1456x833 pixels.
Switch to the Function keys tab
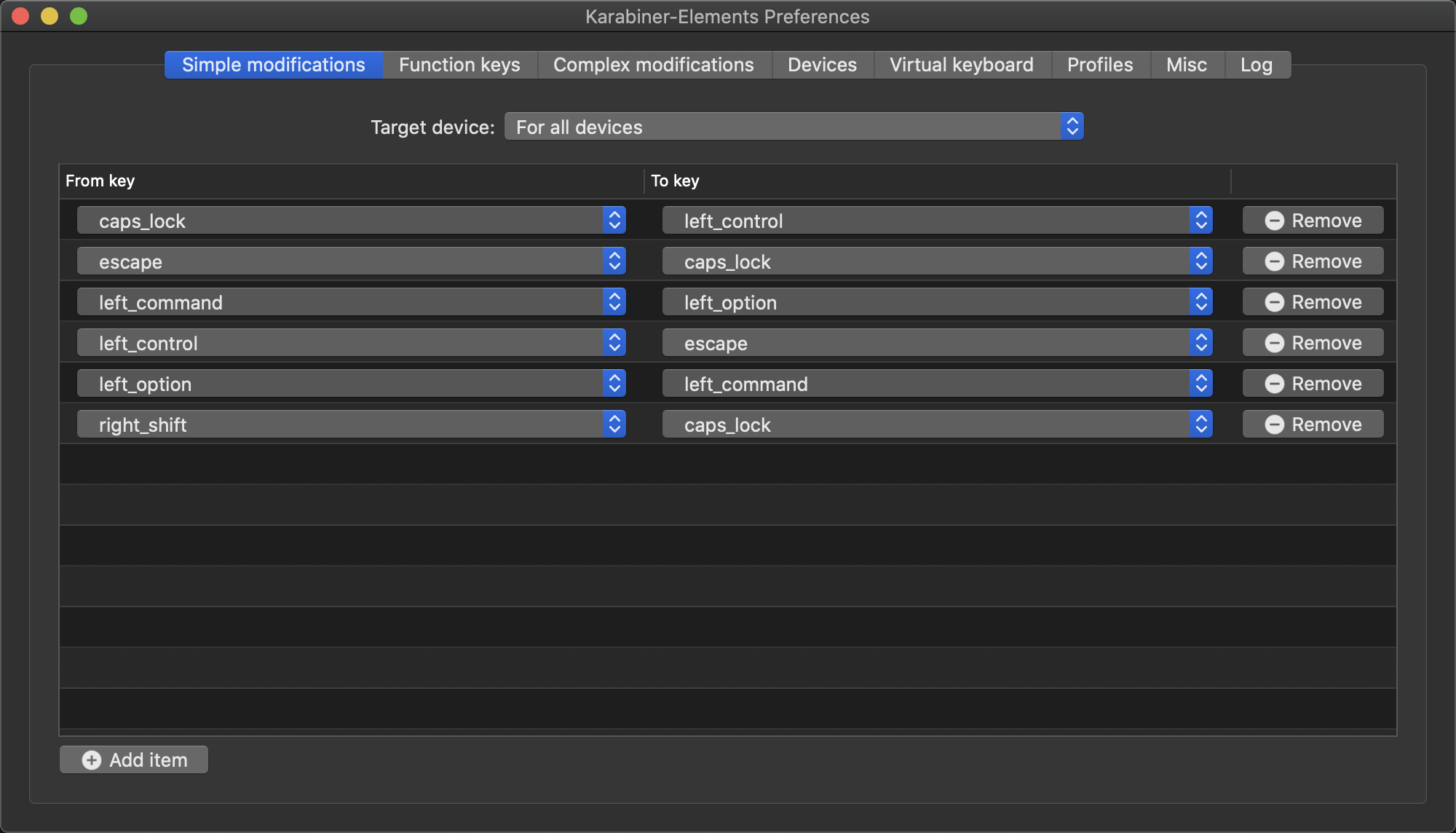[459, 65]
